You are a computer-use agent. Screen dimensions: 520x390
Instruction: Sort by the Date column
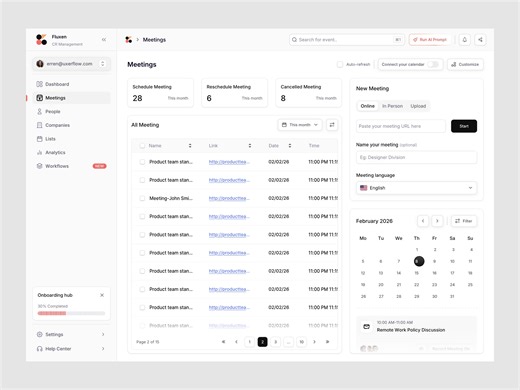pyautogui.click(x=290, y=146)
